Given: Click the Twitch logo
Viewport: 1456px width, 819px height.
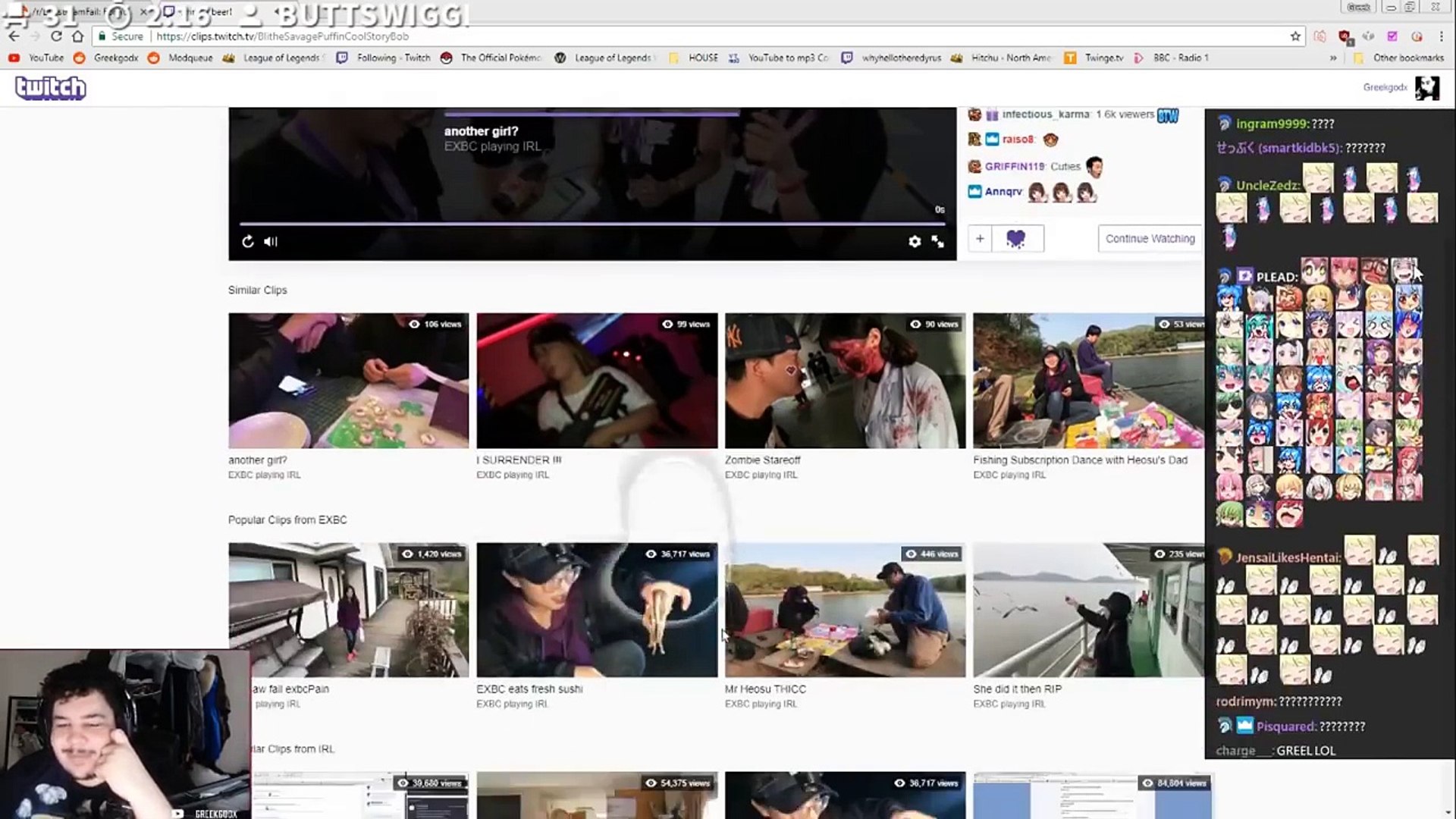Looking at the screenshot, I should pos(50,88).
